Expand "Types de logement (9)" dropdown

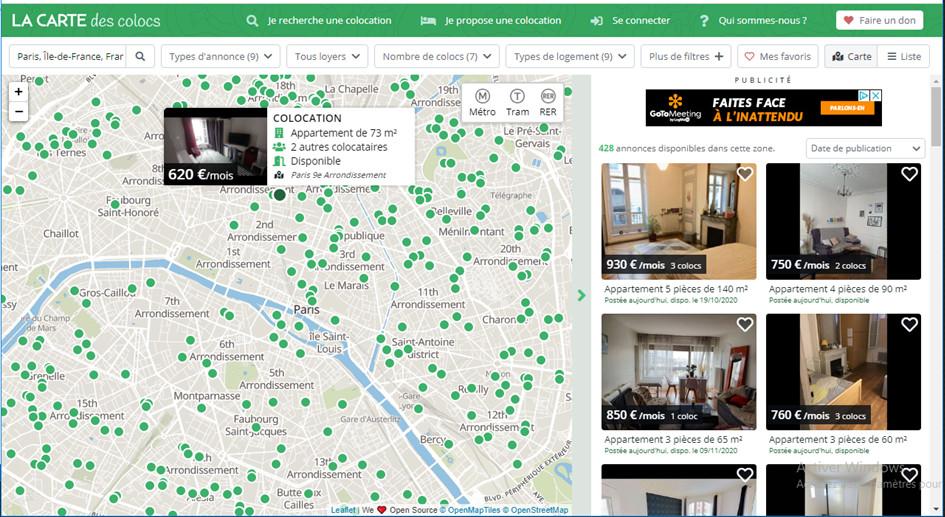click(x=570, y=56)
